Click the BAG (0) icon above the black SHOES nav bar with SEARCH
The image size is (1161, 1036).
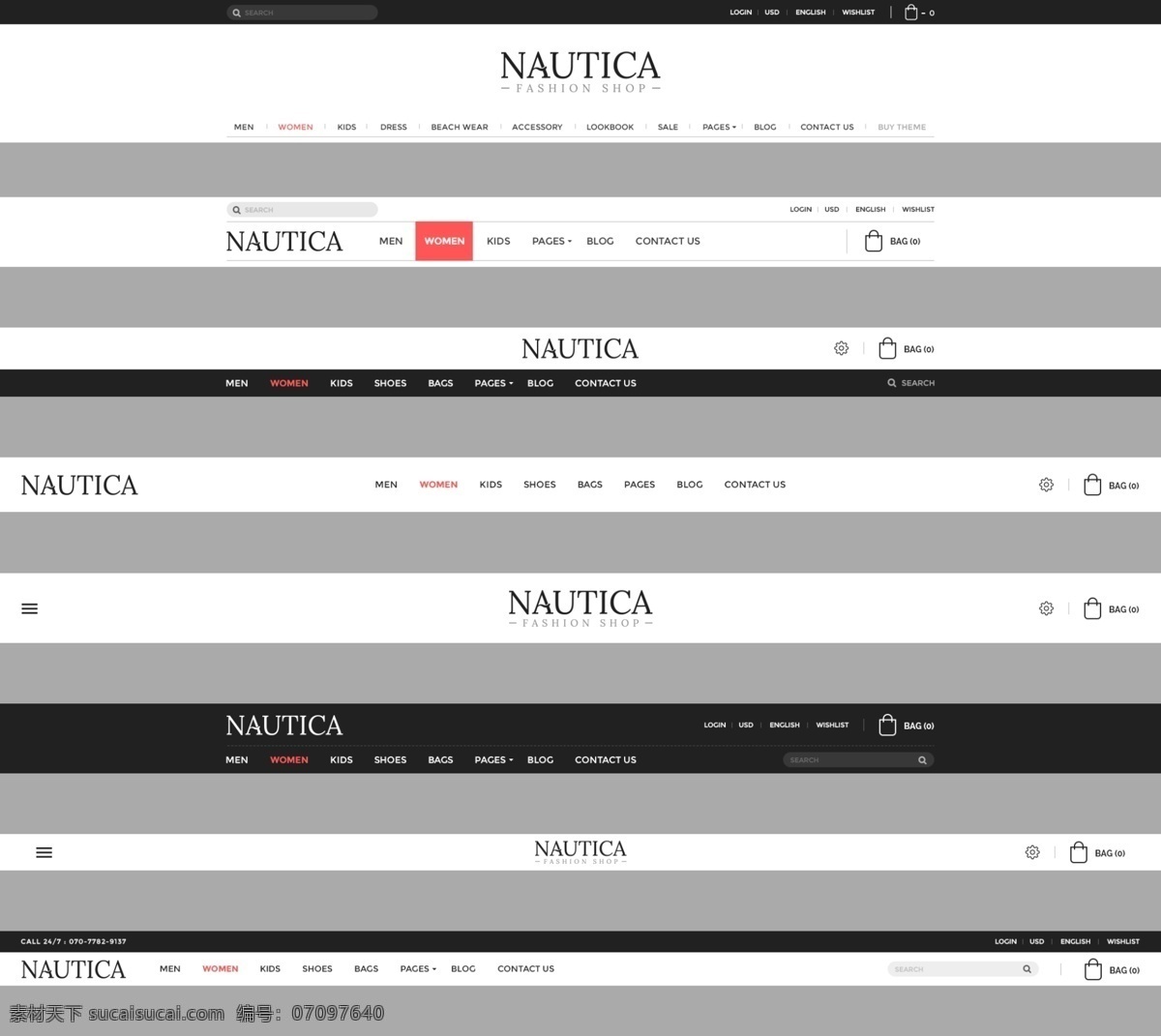pyautogui.click(x=887, y=348)
